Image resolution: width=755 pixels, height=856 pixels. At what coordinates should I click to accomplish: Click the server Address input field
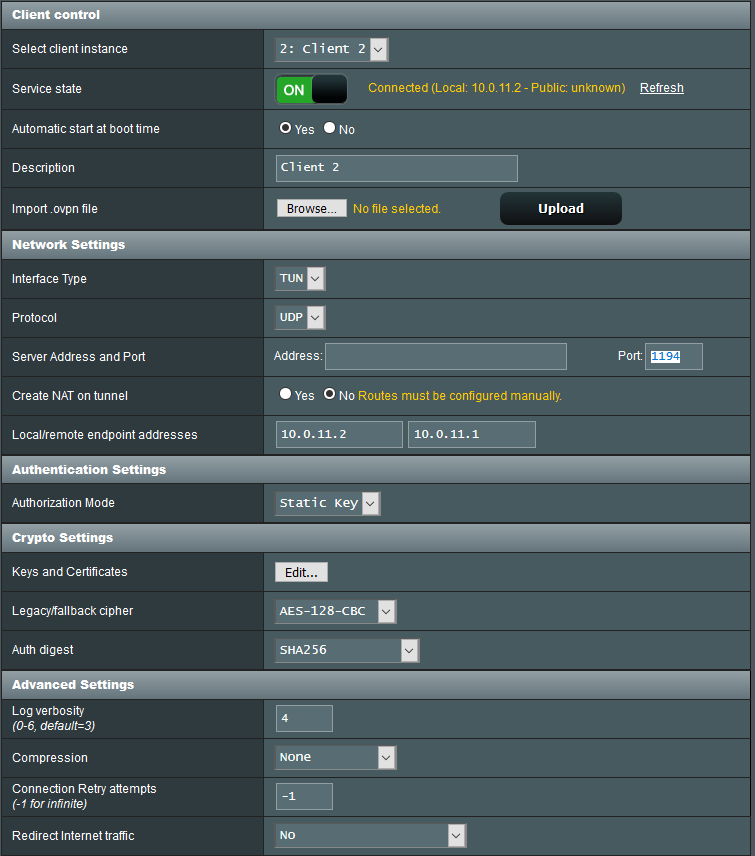[x=445, y=356]
